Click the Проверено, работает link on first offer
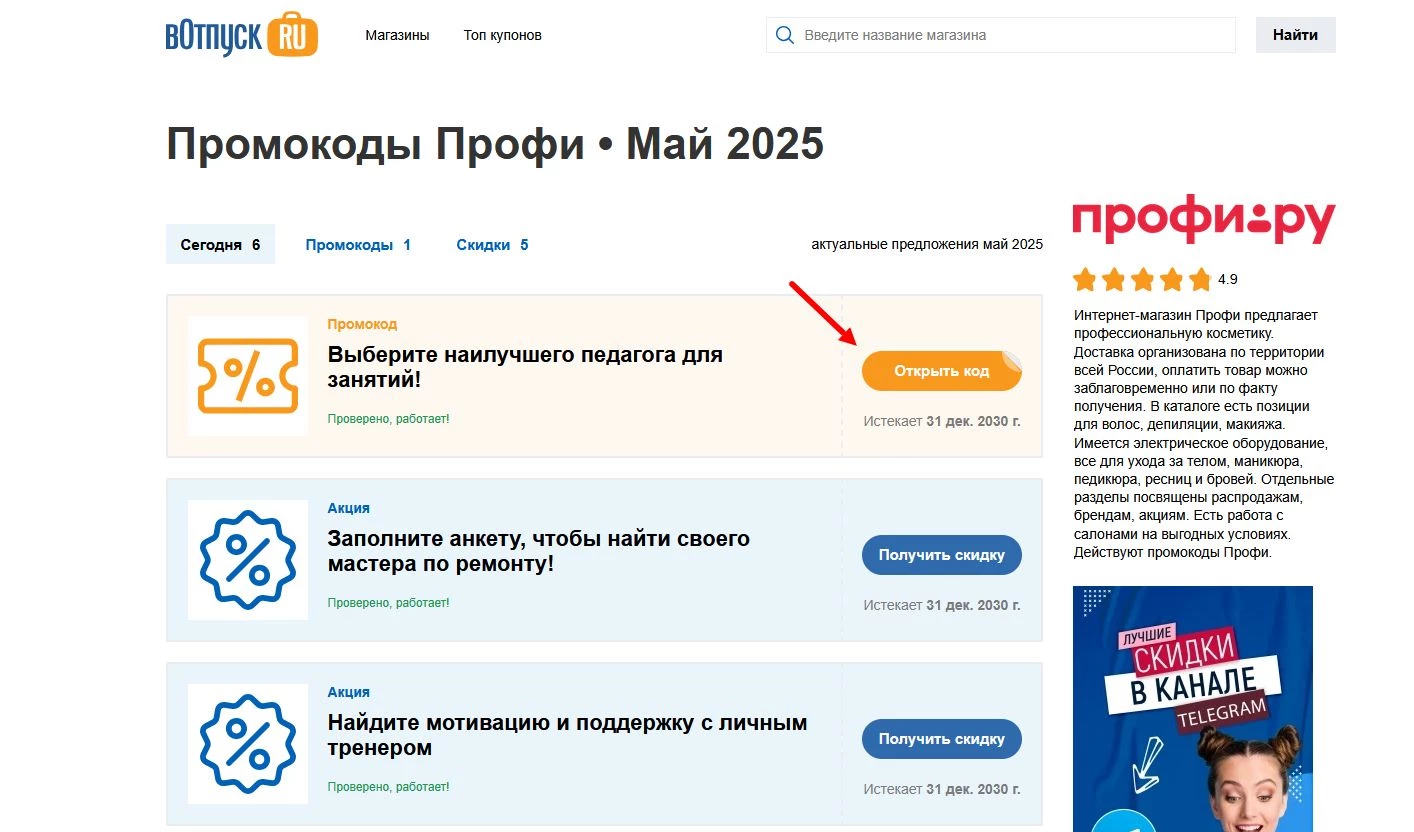The image size is (1414, 832). tap(388, 419)
